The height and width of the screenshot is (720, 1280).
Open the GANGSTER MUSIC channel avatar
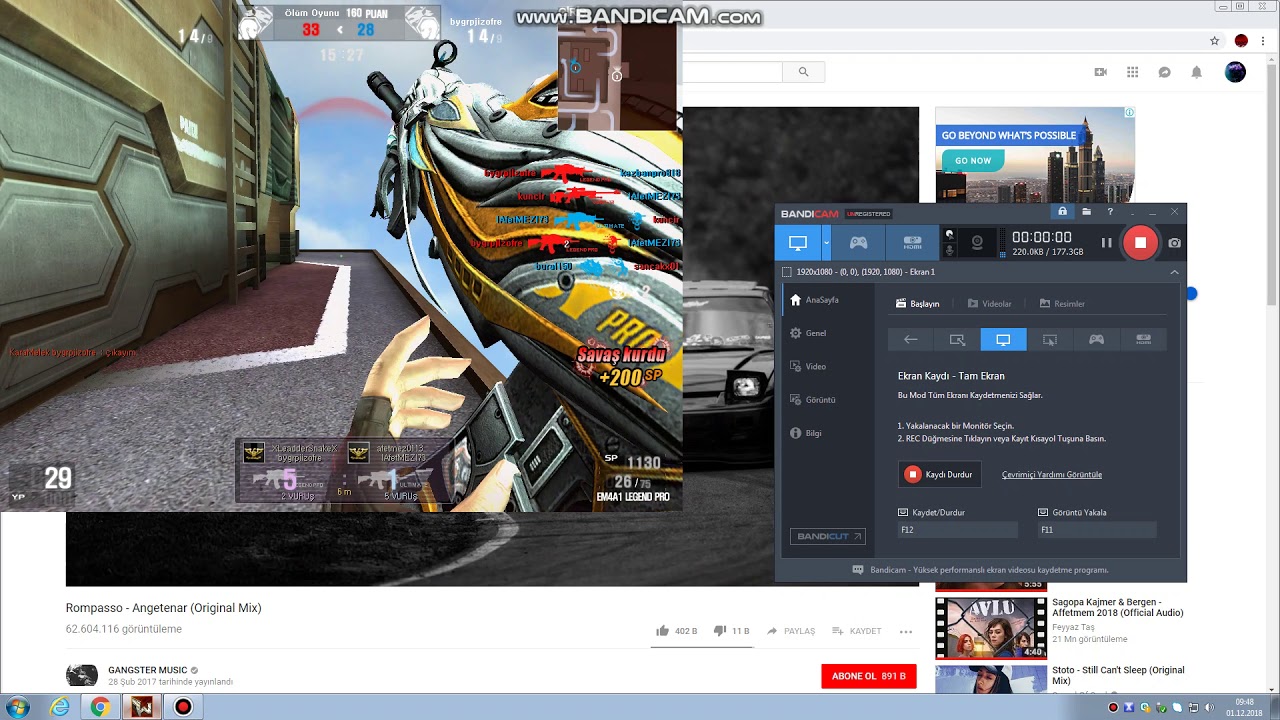pos(82,675)
